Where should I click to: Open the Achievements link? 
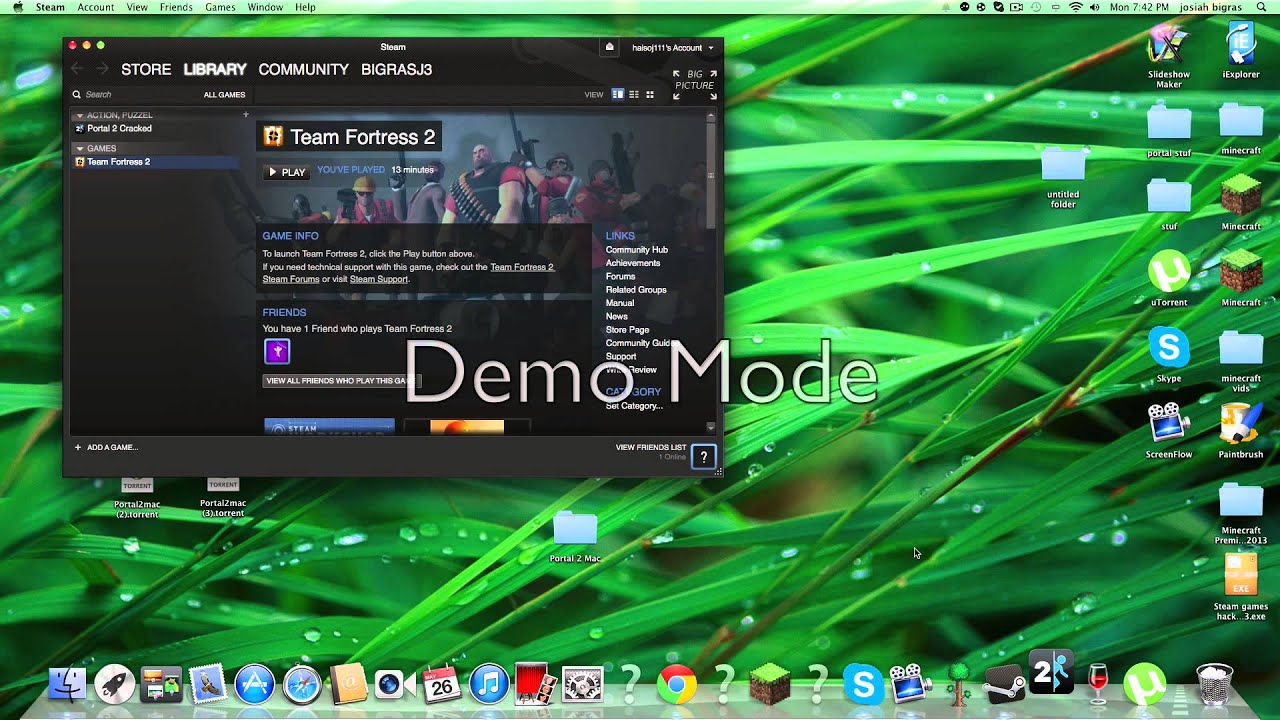[x=633, y=263]
